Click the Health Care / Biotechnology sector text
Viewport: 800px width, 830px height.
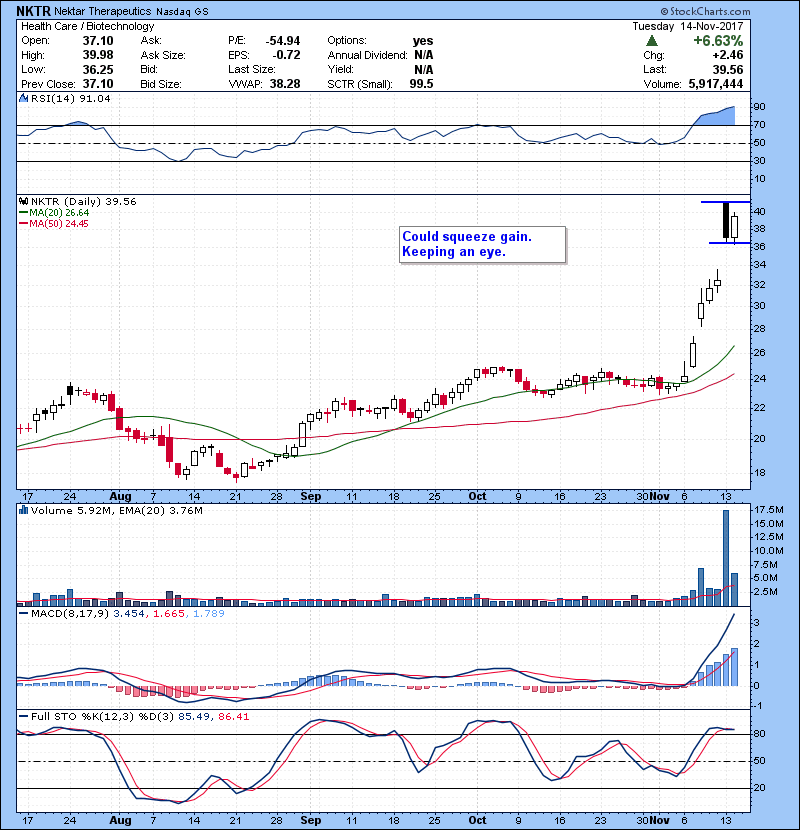click(88, 26)
